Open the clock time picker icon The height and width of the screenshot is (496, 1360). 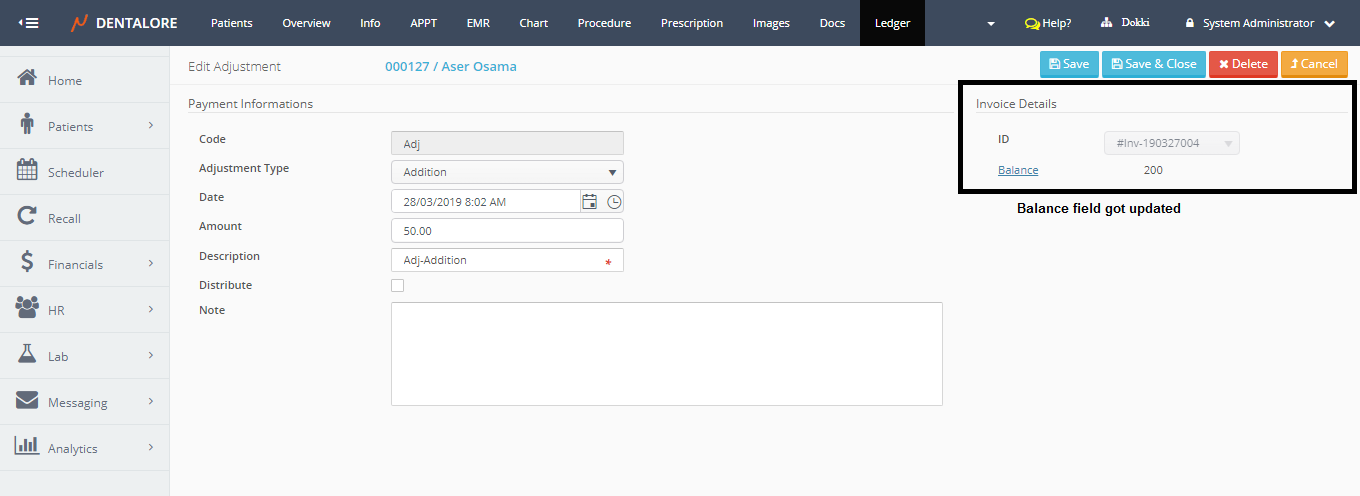tap(614, 202)
